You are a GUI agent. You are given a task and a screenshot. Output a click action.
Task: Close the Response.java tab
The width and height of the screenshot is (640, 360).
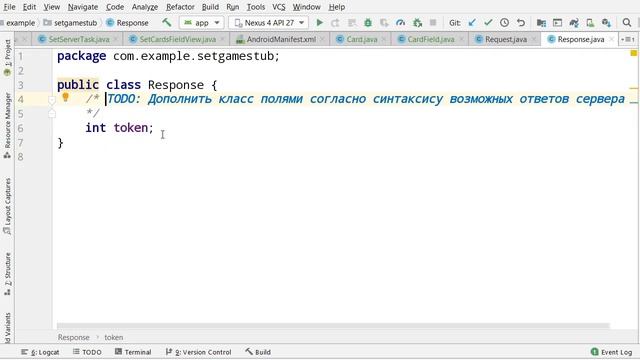pyautogui.click(x=611, y=39)
